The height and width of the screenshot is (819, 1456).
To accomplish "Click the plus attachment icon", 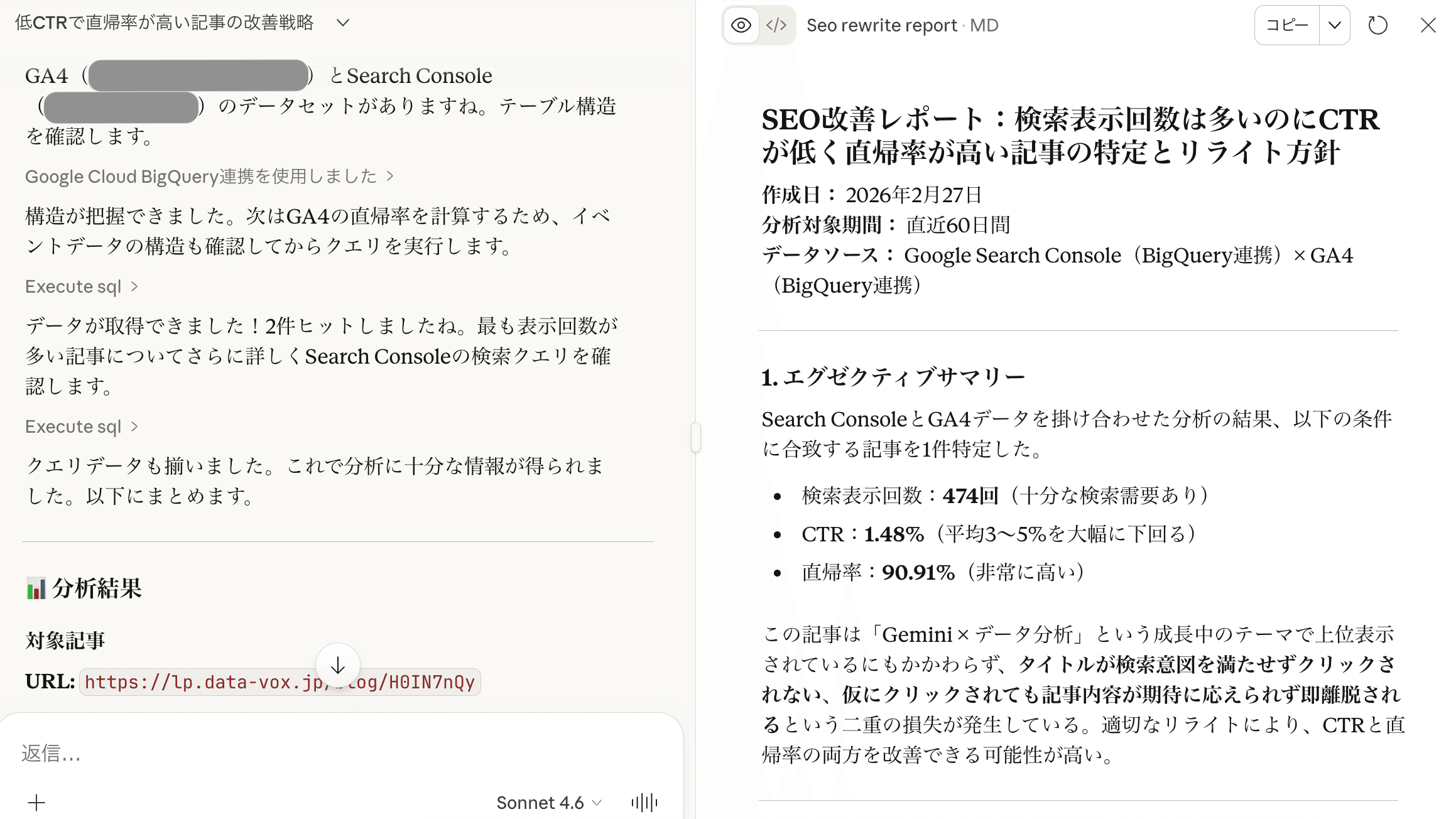I will click(x=36, y=803).
